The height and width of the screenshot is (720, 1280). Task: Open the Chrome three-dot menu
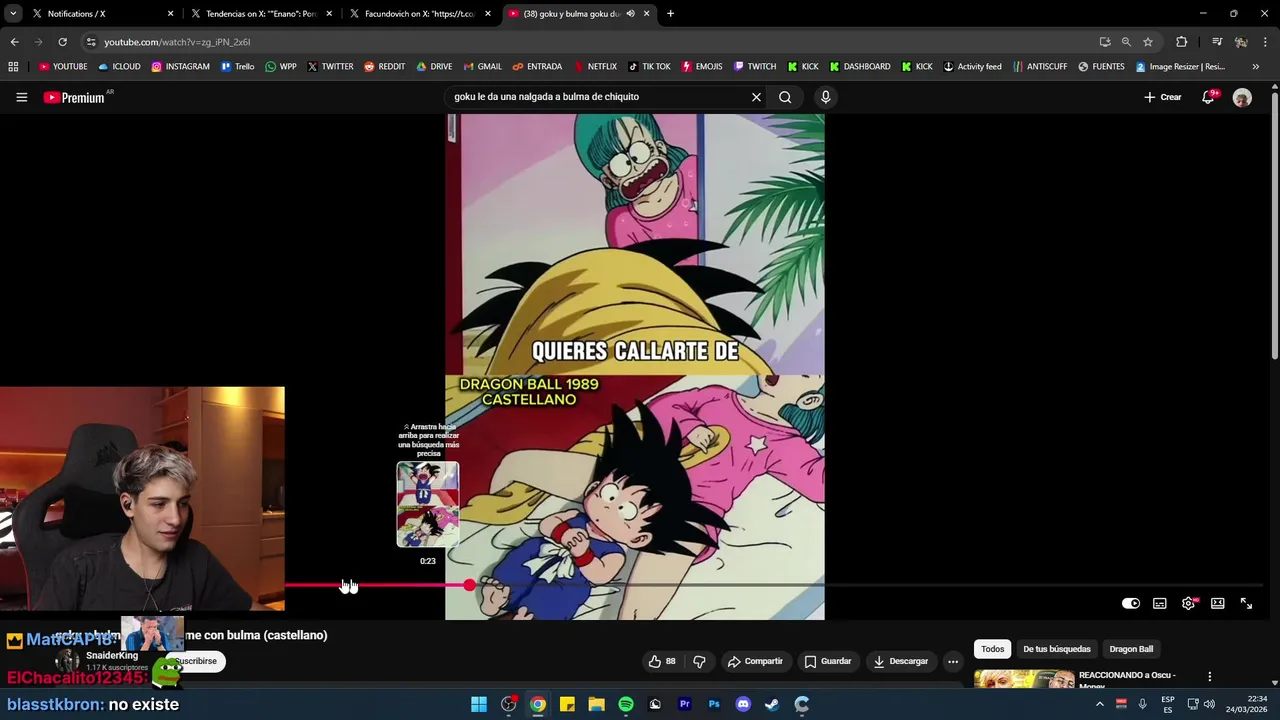[1265, 42]
